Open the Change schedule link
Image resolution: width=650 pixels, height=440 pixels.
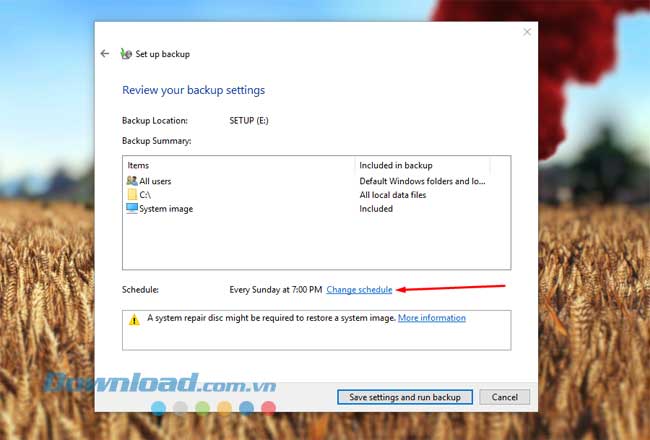359,289
